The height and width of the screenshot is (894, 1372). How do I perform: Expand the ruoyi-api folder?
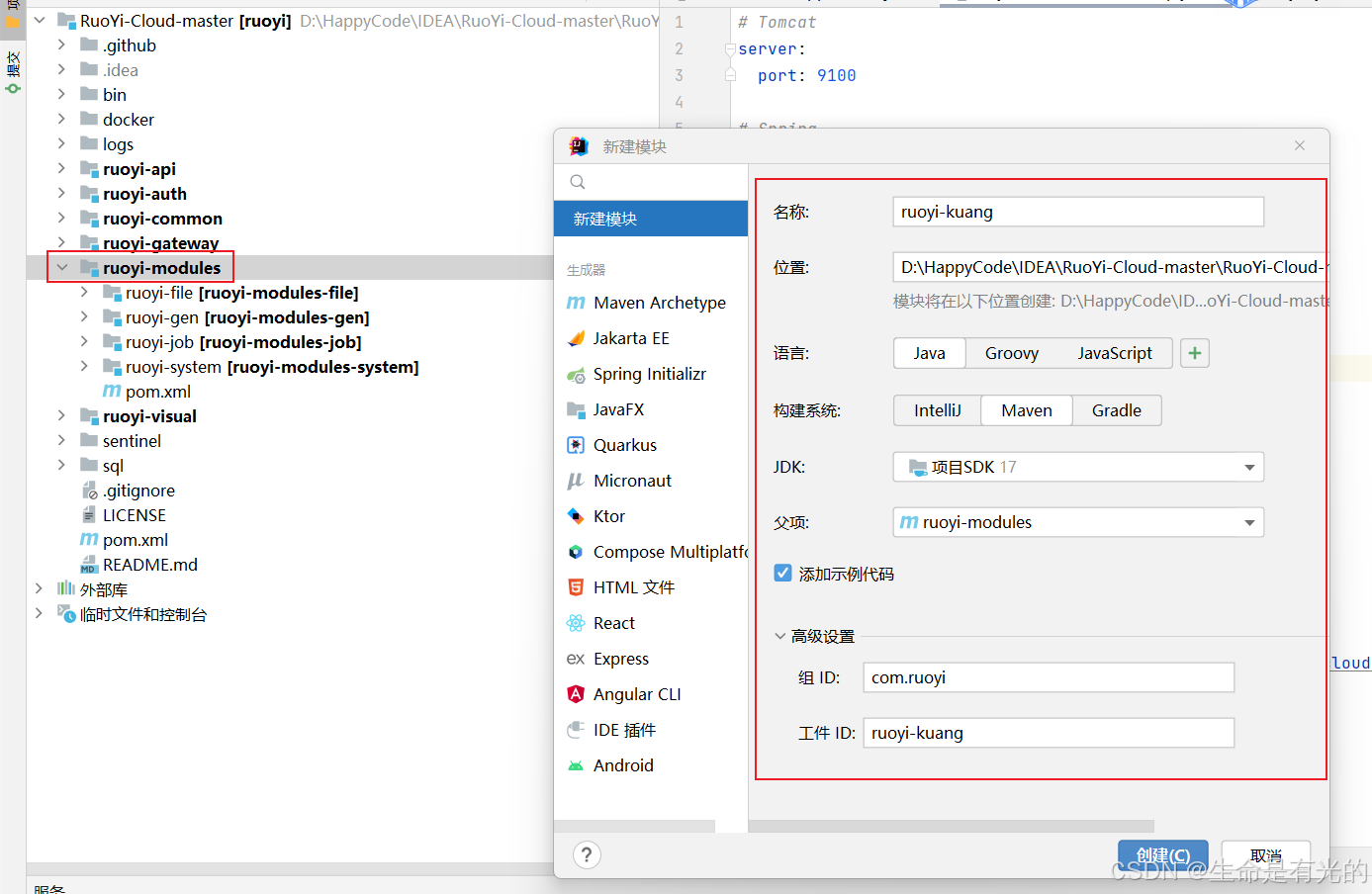coord(61,169)
